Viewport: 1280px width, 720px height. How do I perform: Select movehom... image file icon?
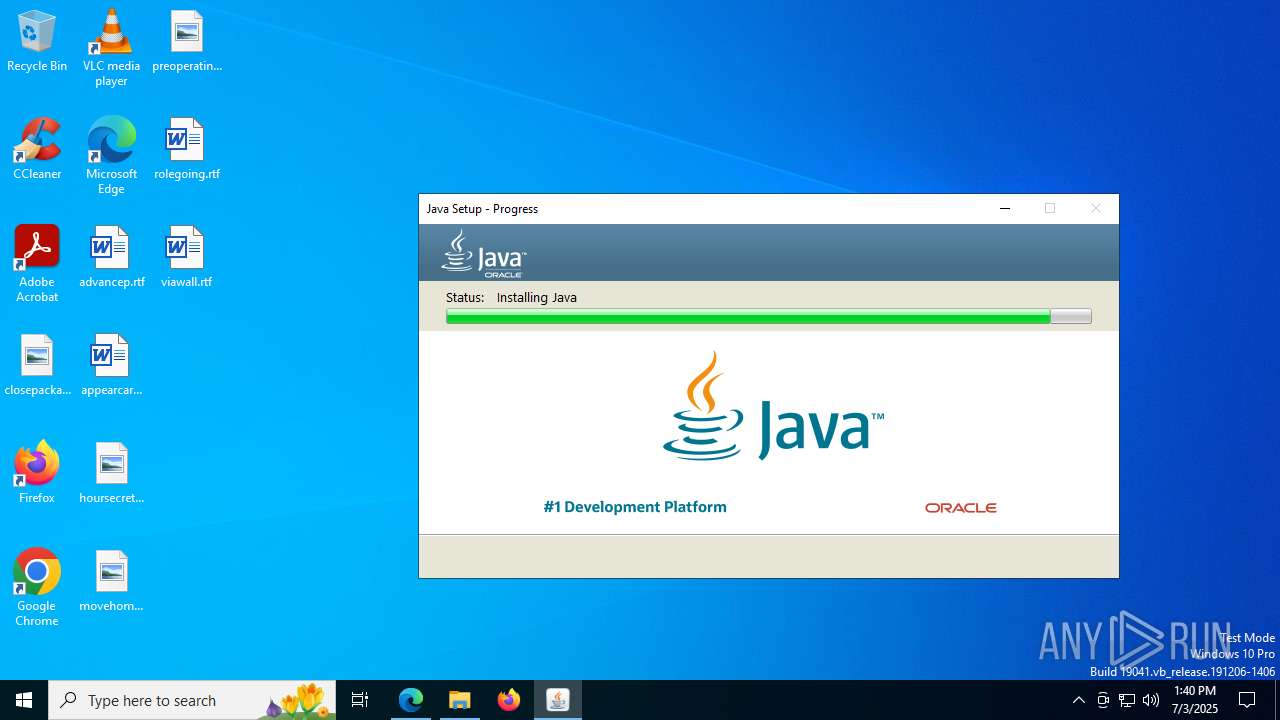point(111,581)
